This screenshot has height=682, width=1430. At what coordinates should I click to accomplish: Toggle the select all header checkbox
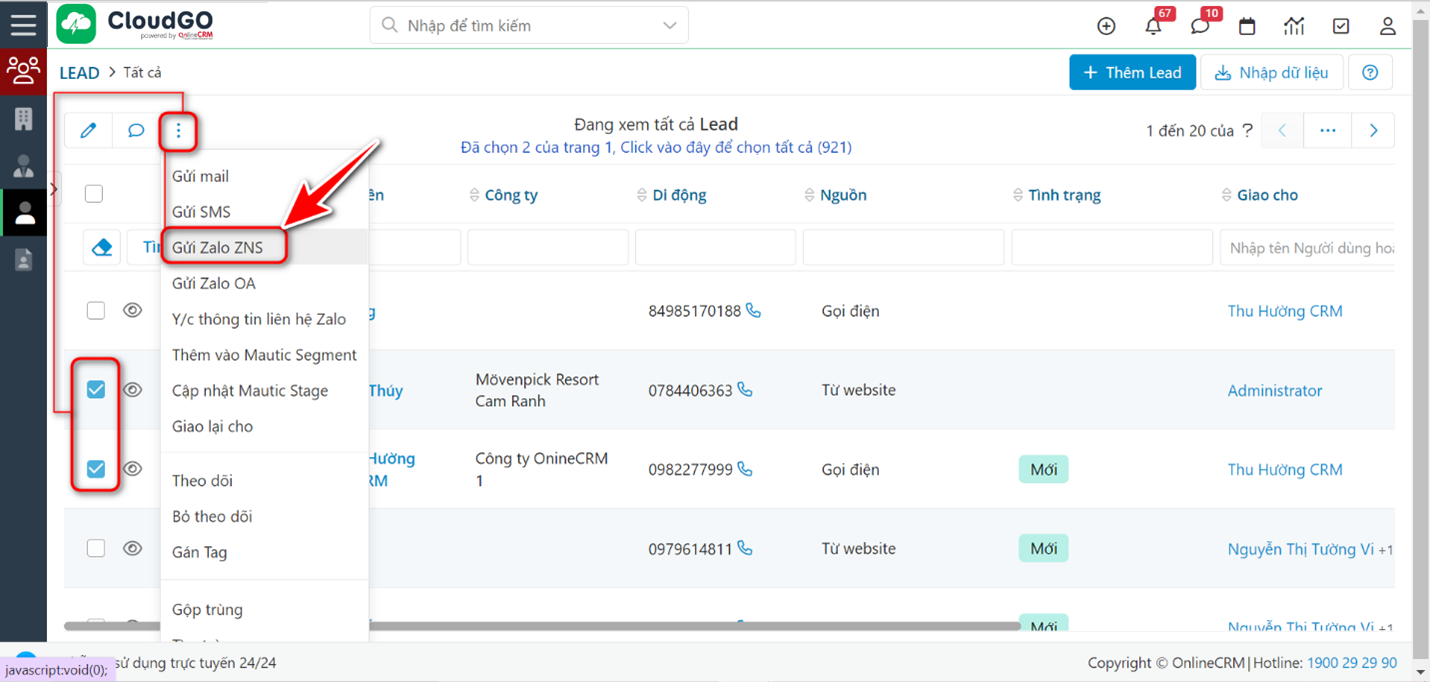point(94,194)
